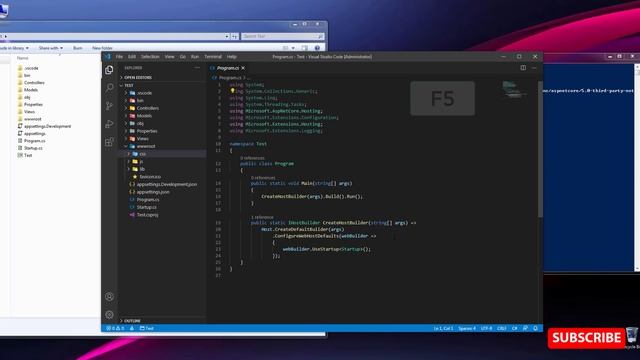Click the search box in File Explorer window
The image size is (640, 360).
pyautogui.click(x=282, y=36)
